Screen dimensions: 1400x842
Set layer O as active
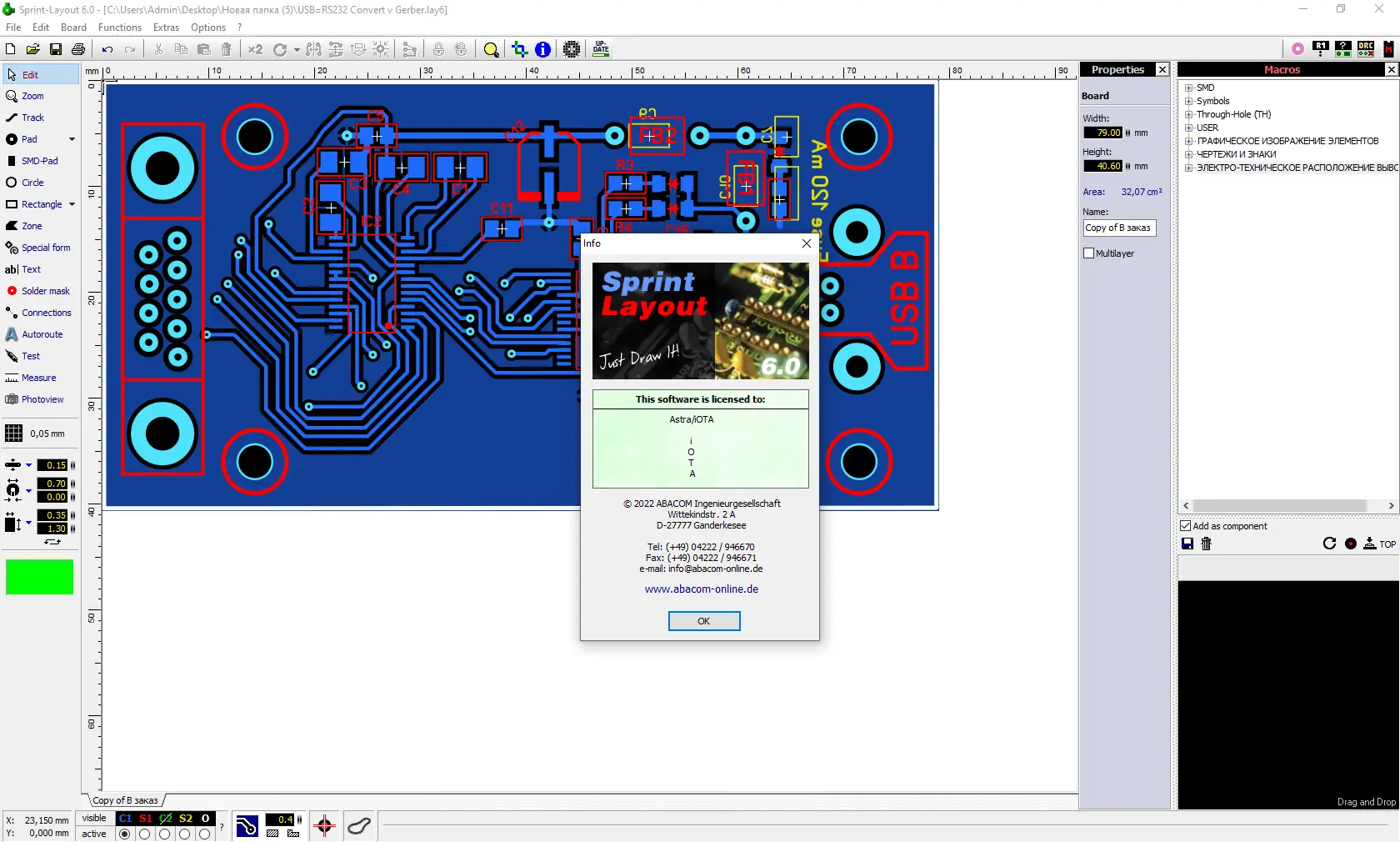205,834
